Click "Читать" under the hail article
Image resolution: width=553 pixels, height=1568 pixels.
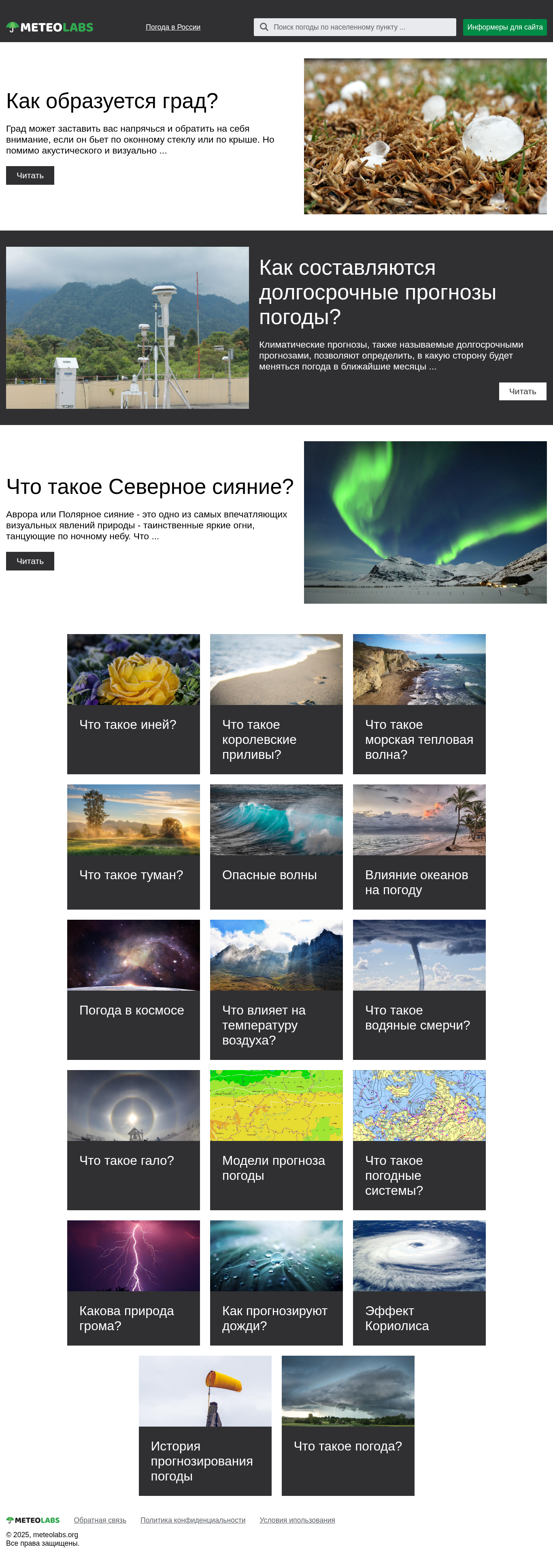(30, 175)
